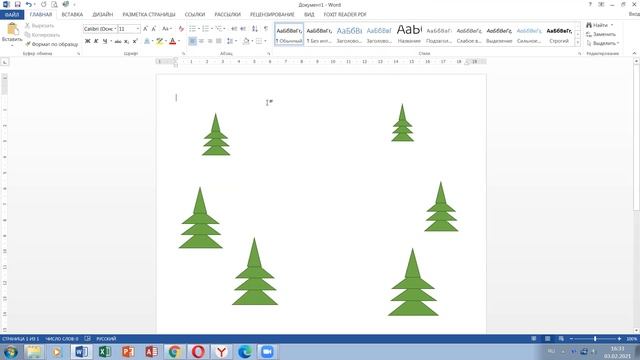Open line spacing dropdown
640x360 pixels.
231,41
